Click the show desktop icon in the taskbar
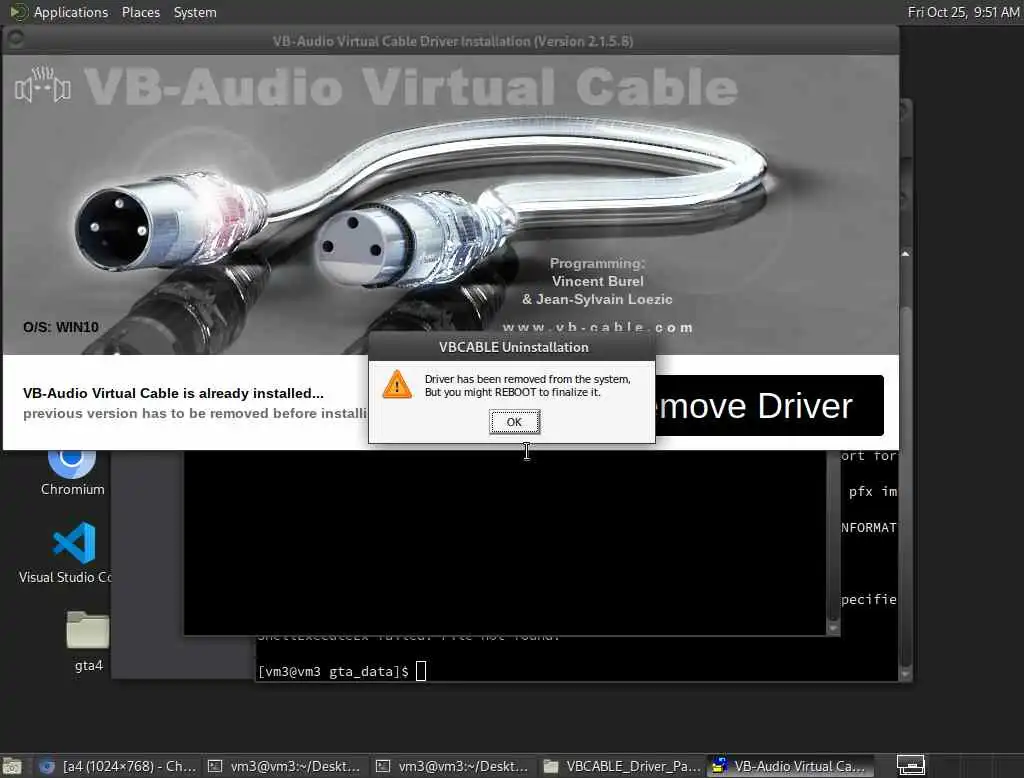 pos(12,766)
